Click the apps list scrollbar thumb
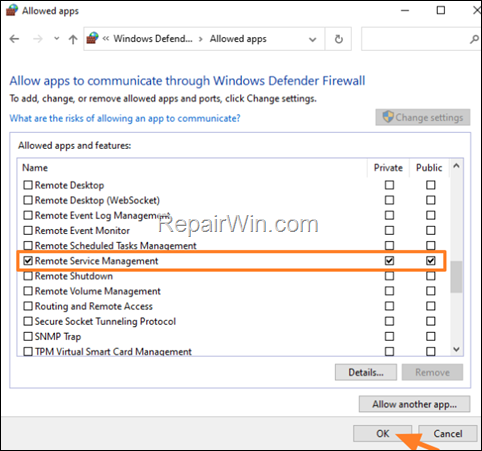482x451 pixels. (456, 277)
